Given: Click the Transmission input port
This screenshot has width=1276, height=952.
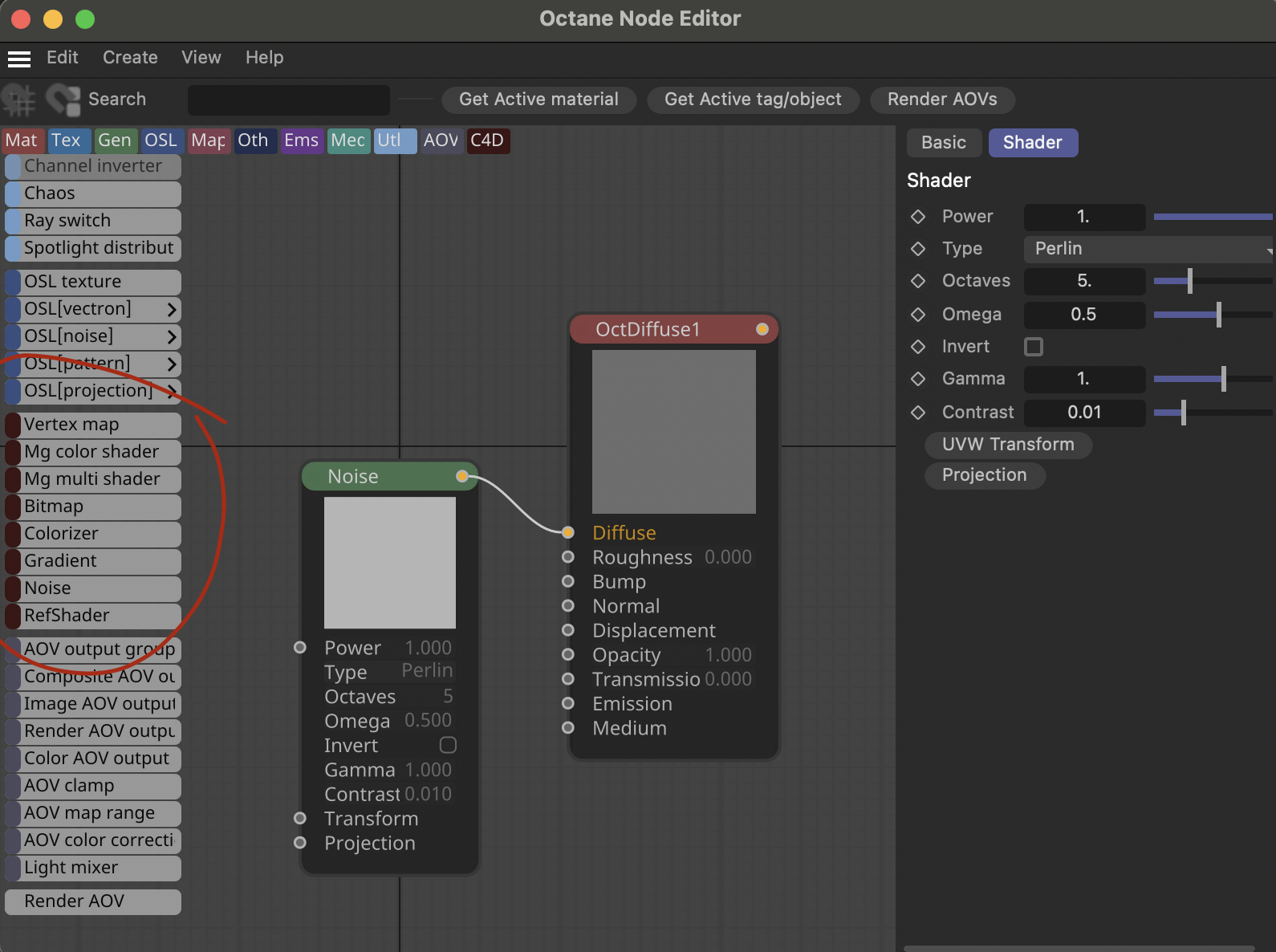Looking at the screenshot, I should [x=568, y=679].
